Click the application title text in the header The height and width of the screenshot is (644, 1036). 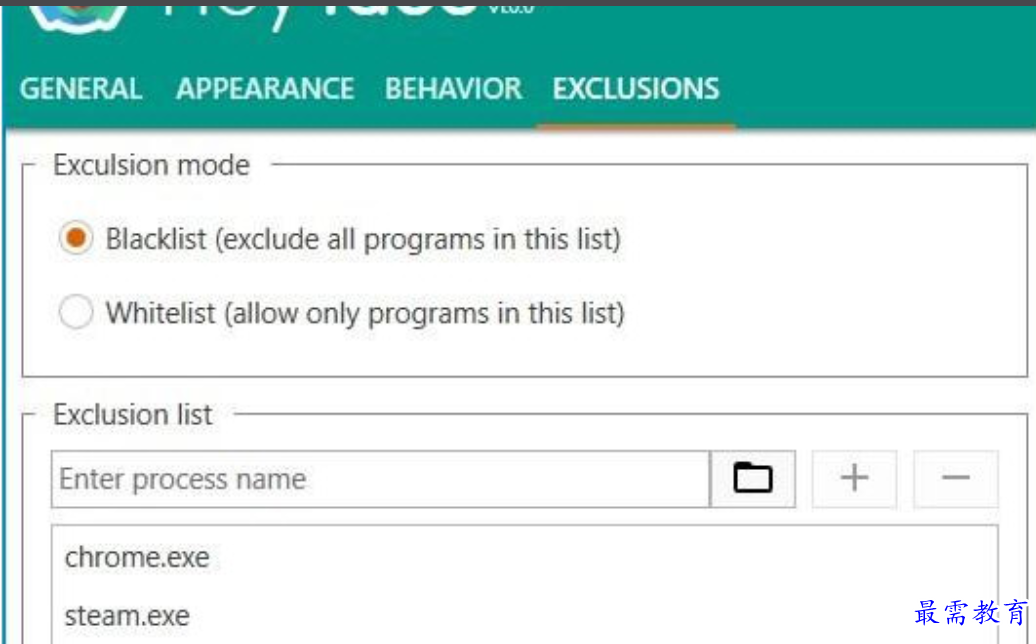pyautogui.click(x=318, y=12)
